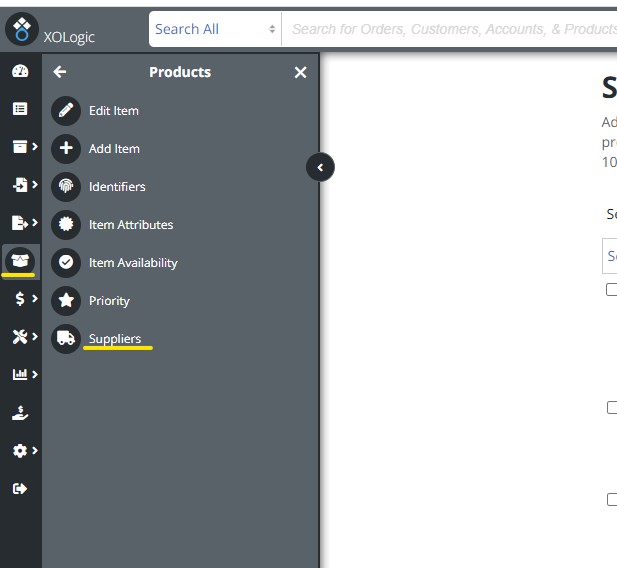The image size is (617, 568).
Task: Expand the tools wrench sidebar menu
Action: click(x=26, y=337)
